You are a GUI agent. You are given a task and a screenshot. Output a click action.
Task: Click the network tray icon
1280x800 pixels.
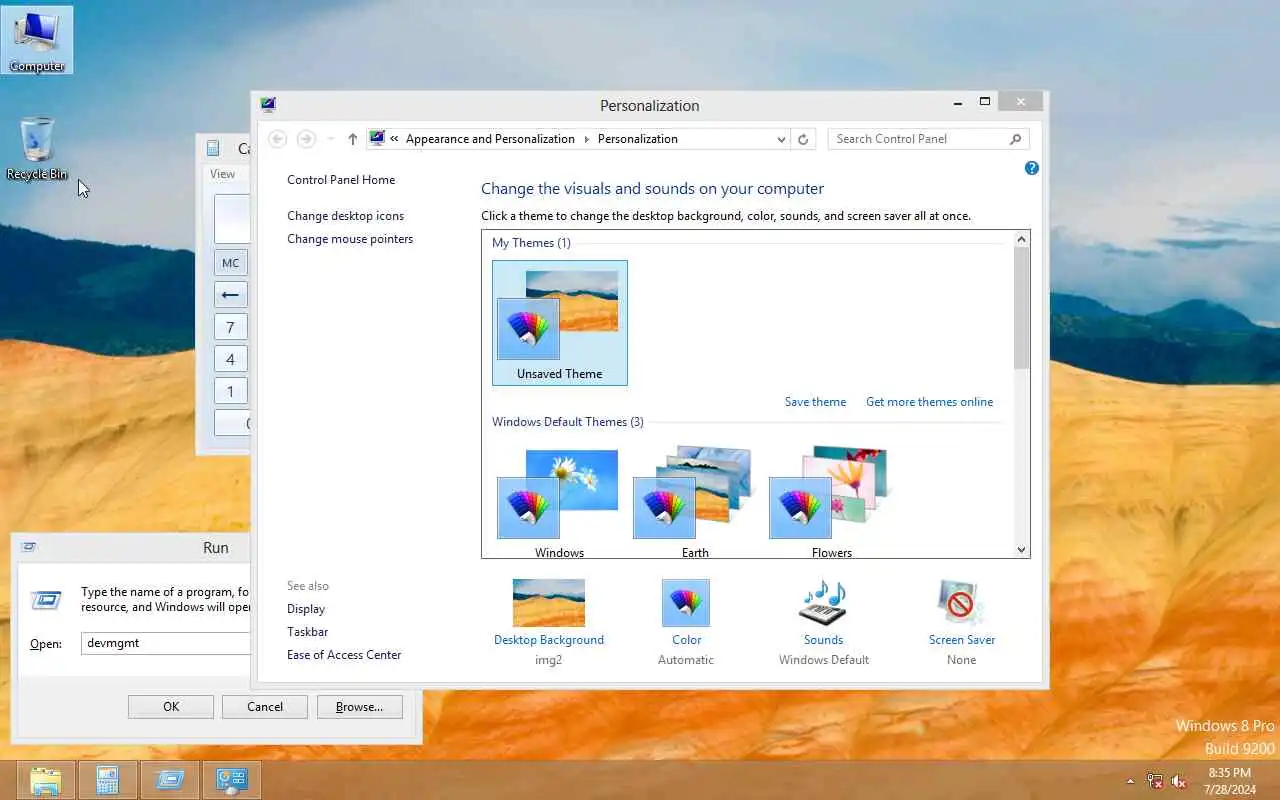coord(1155,781)
